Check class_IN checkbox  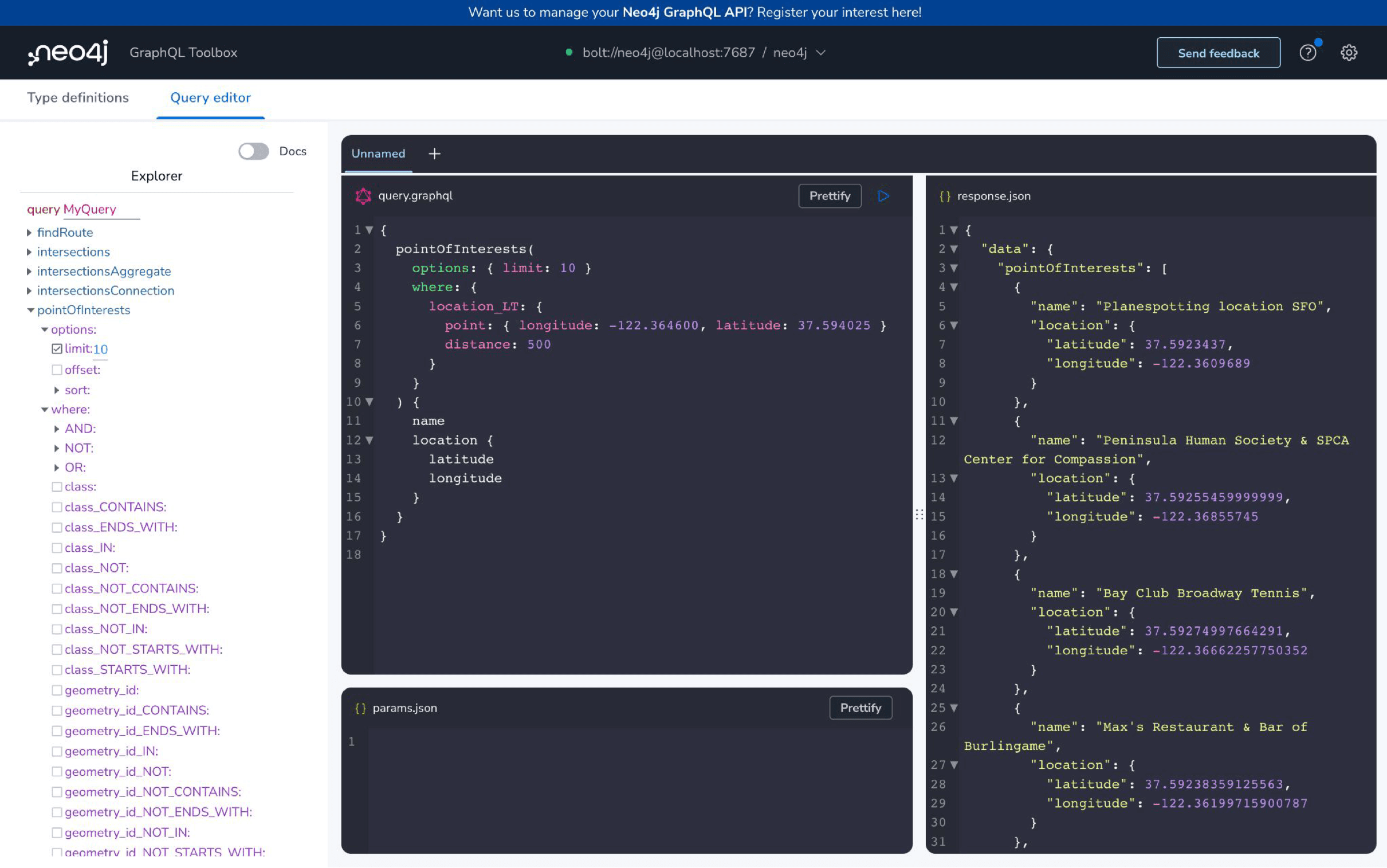[57, 548]
